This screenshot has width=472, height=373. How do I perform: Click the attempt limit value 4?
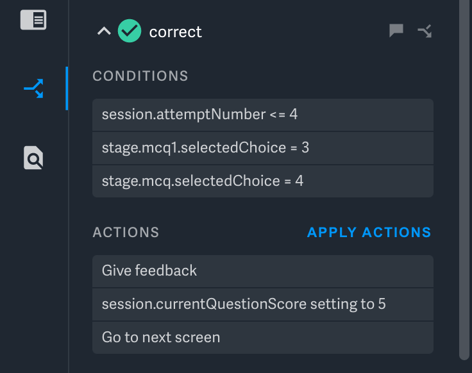coord(293,114)
